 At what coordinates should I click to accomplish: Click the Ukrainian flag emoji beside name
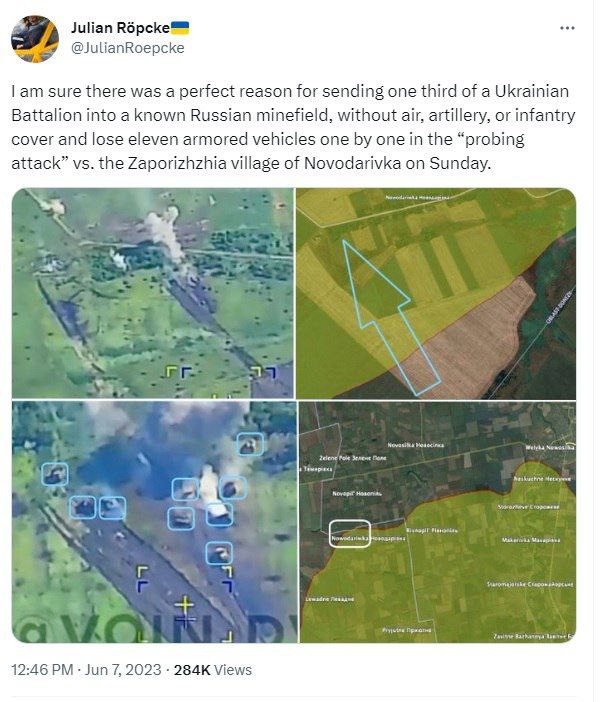[x=180, y=28]
